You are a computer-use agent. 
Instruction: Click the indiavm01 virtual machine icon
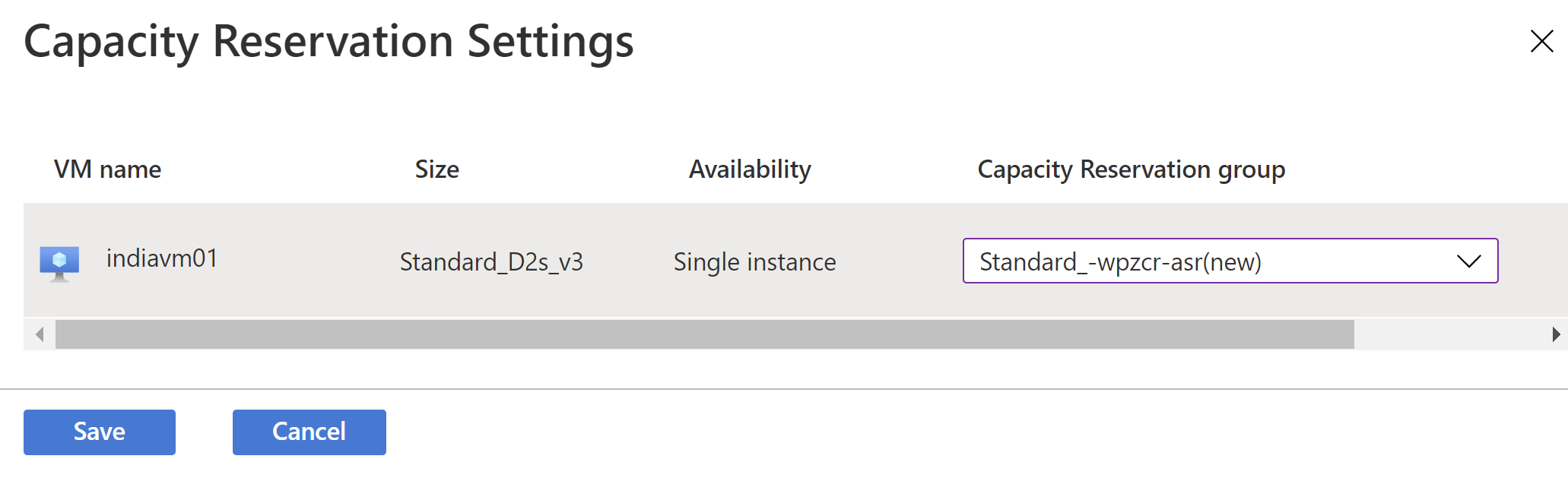(x=59, y=264)
